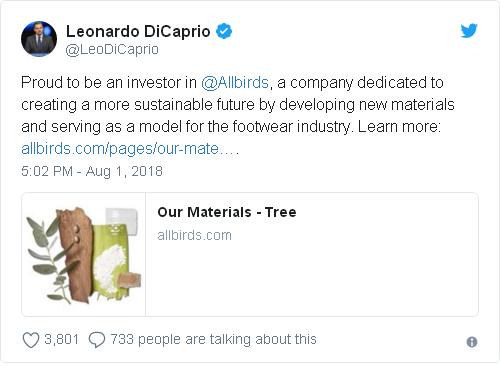This screenshot has height=366, width=500.
Task: Click the Allbirds materials card image
Action: click(84, 254)
